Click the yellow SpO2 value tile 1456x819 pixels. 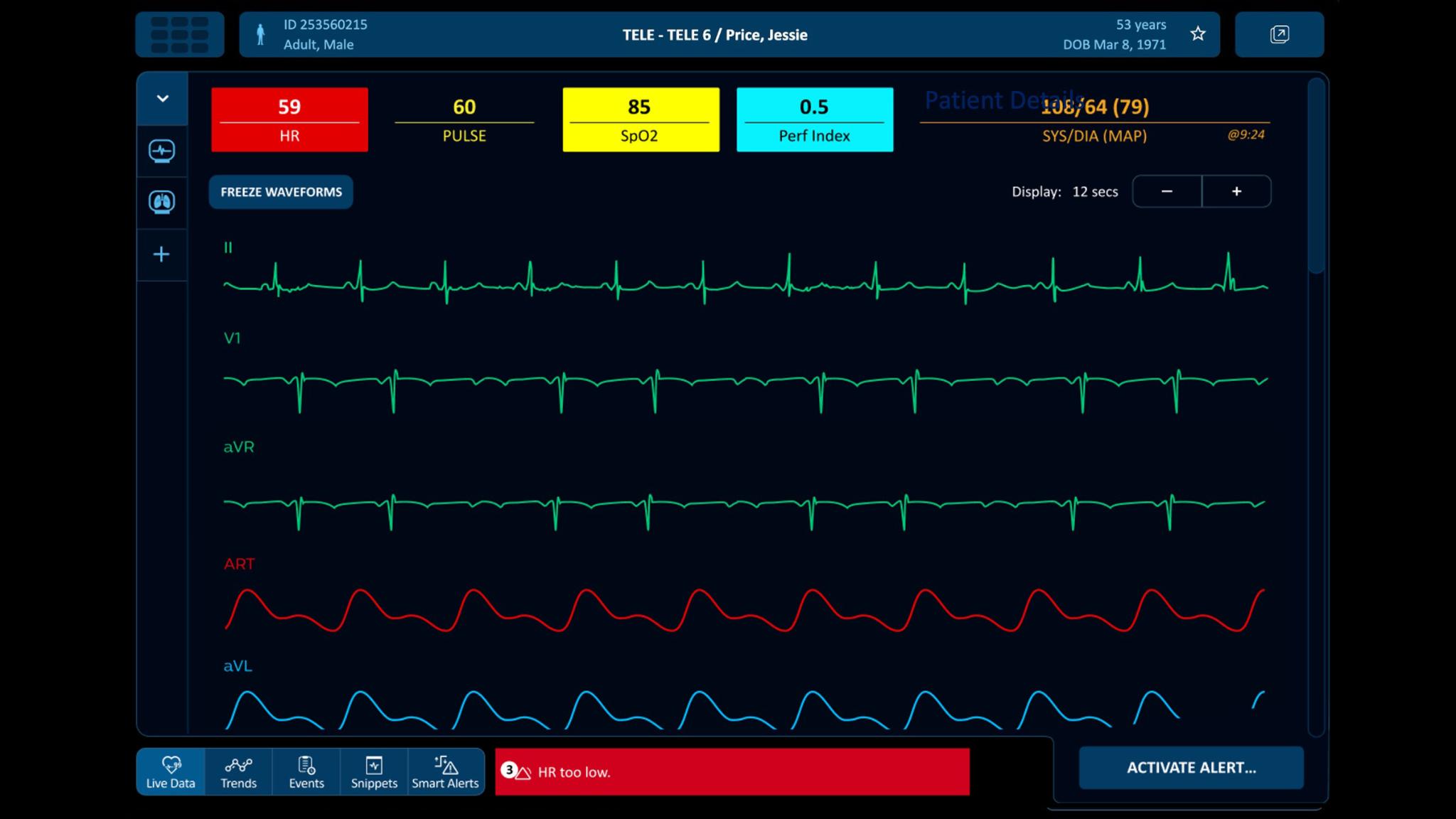point(641,119)
